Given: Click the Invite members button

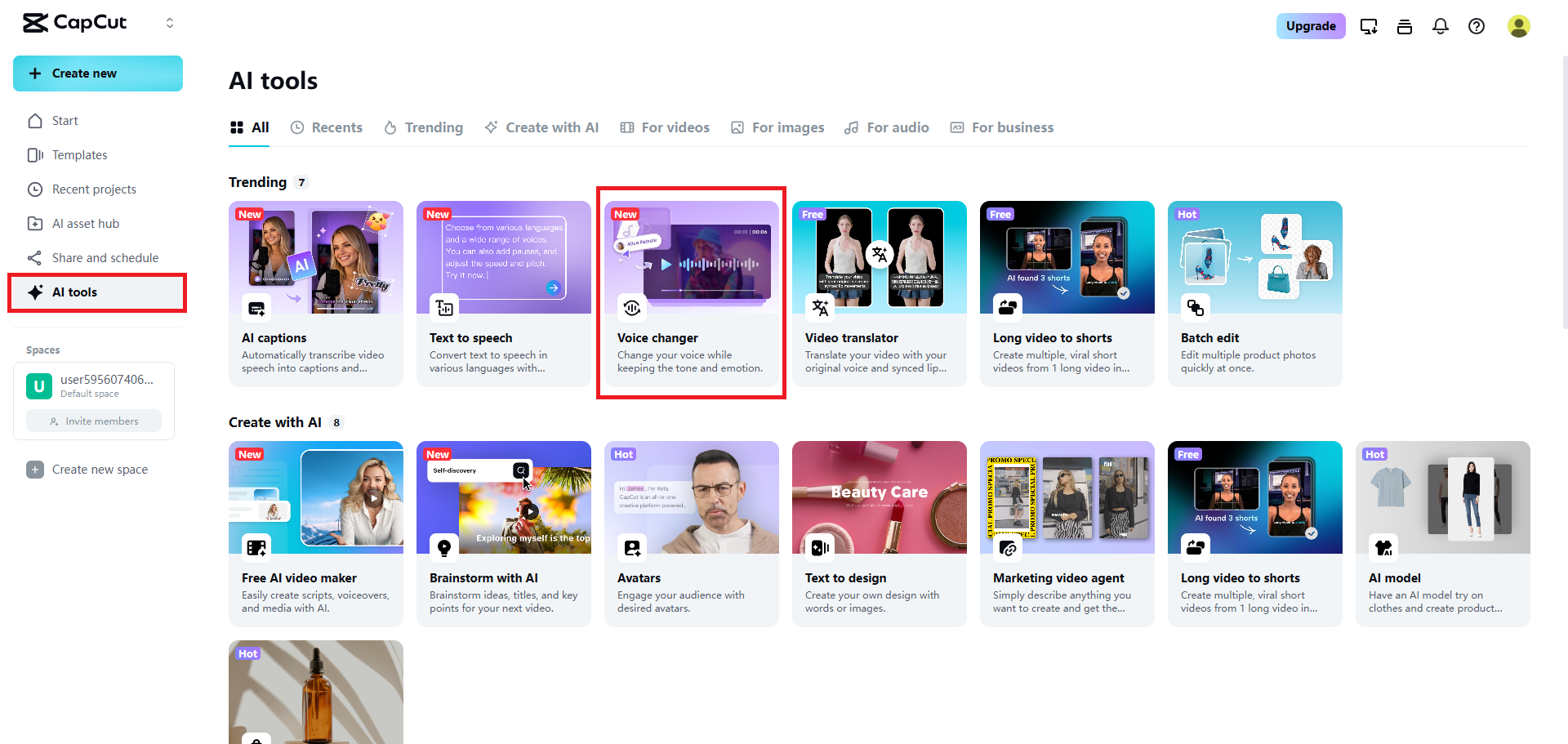Looking at the screenshot, I should click(94, 421).
